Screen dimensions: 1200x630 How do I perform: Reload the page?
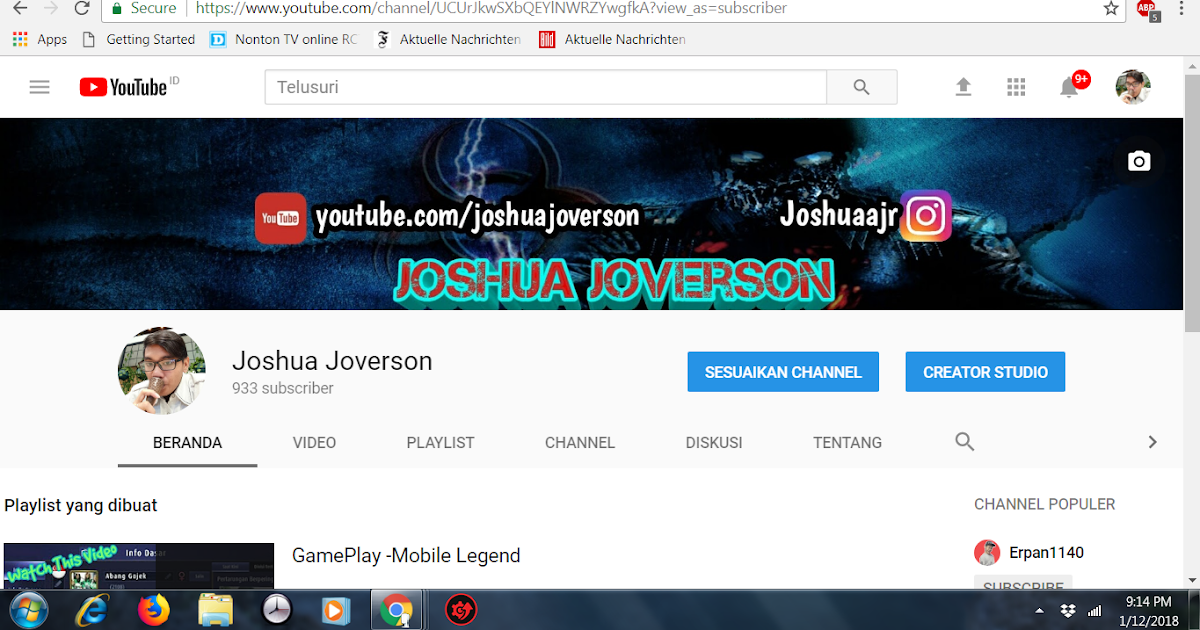pos(82,8)
